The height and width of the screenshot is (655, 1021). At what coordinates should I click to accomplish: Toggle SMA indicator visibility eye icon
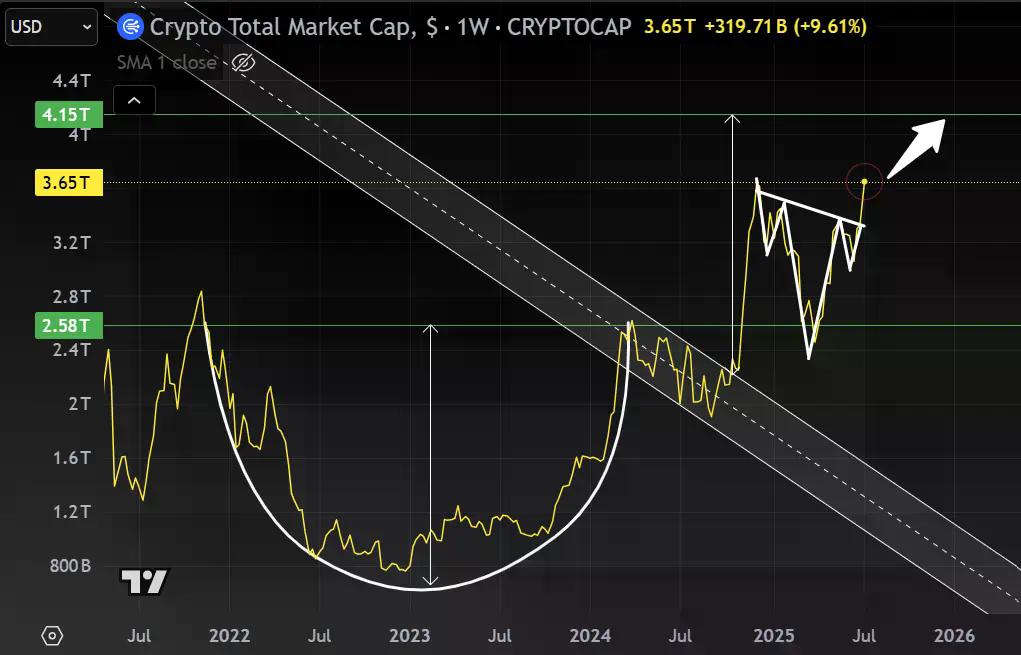243,63
